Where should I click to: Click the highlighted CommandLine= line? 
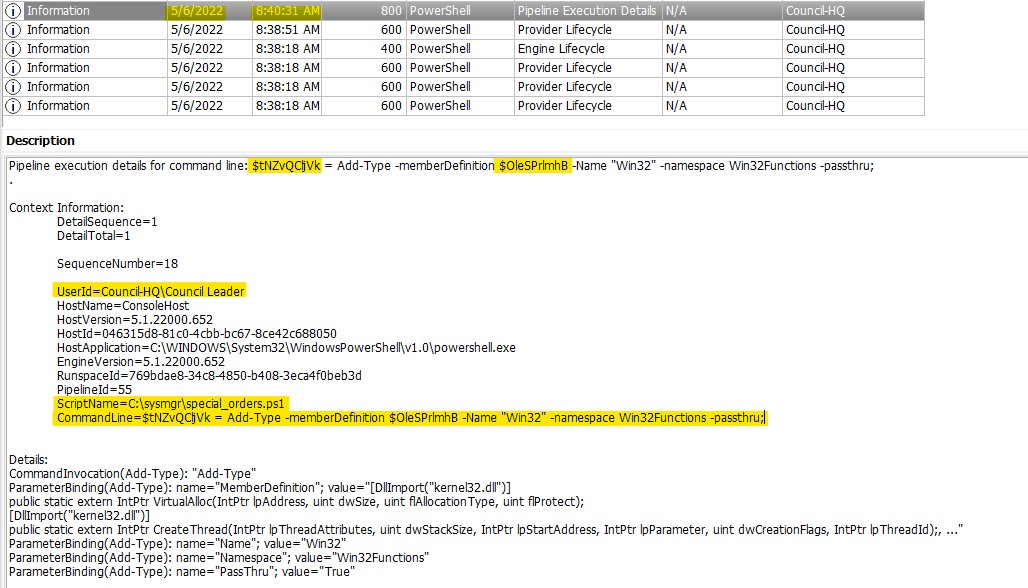click(410, 417)
